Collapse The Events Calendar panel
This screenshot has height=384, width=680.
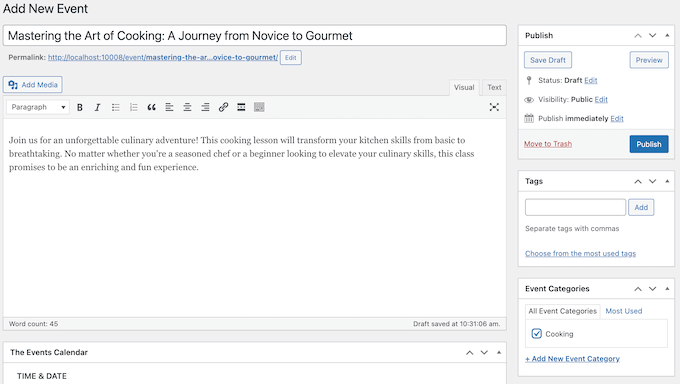tap(499, 353)
